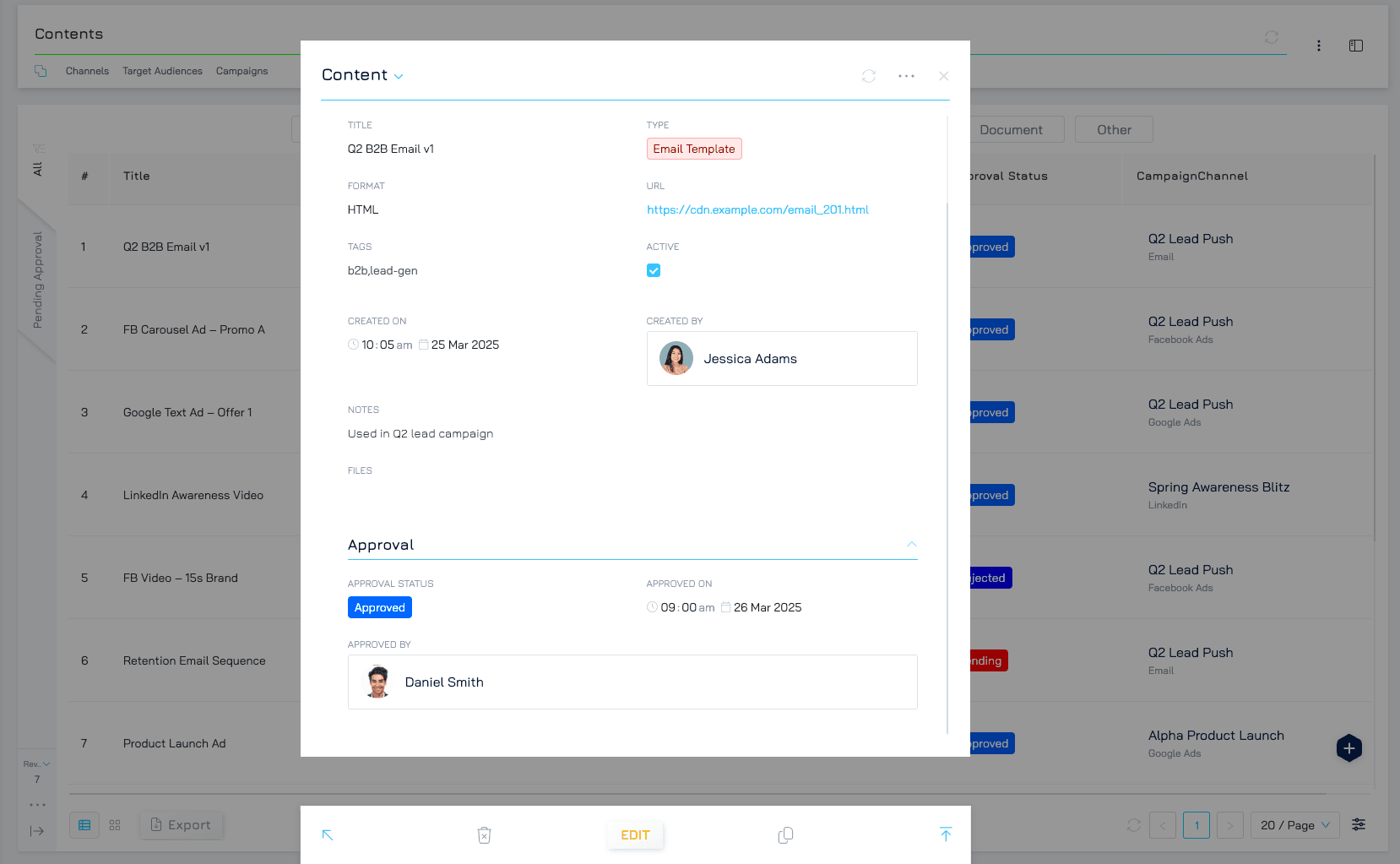Open the Target Audiences tab
This screenshot has width=1400, height=864.
coord(162,71)
